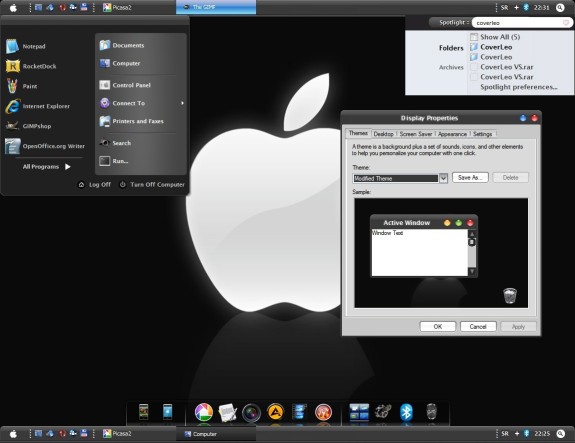Click Turn Off Computer

152,184
